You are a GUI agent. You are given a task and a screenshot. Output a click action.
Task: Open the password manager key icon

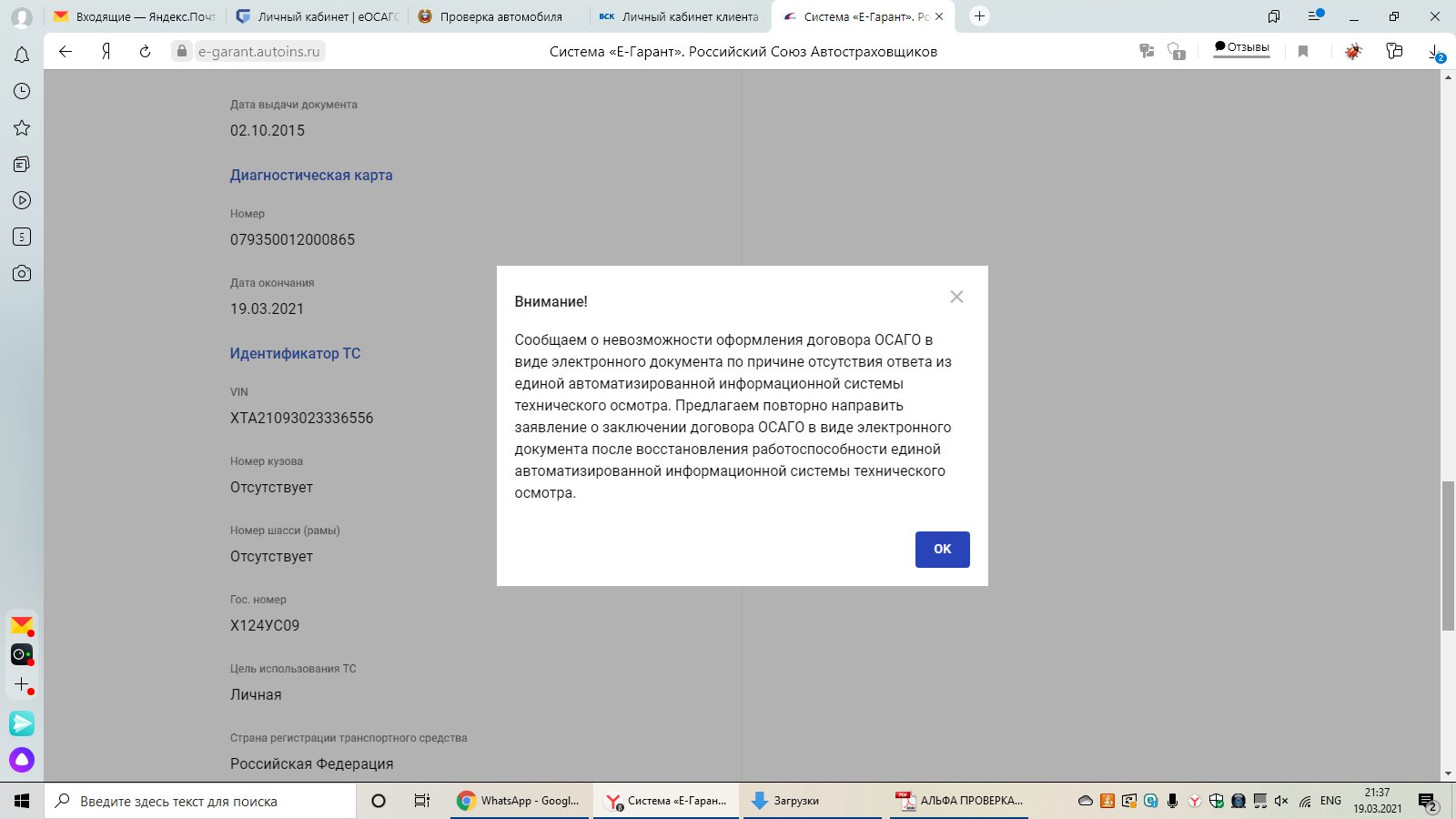(1394, 51)
